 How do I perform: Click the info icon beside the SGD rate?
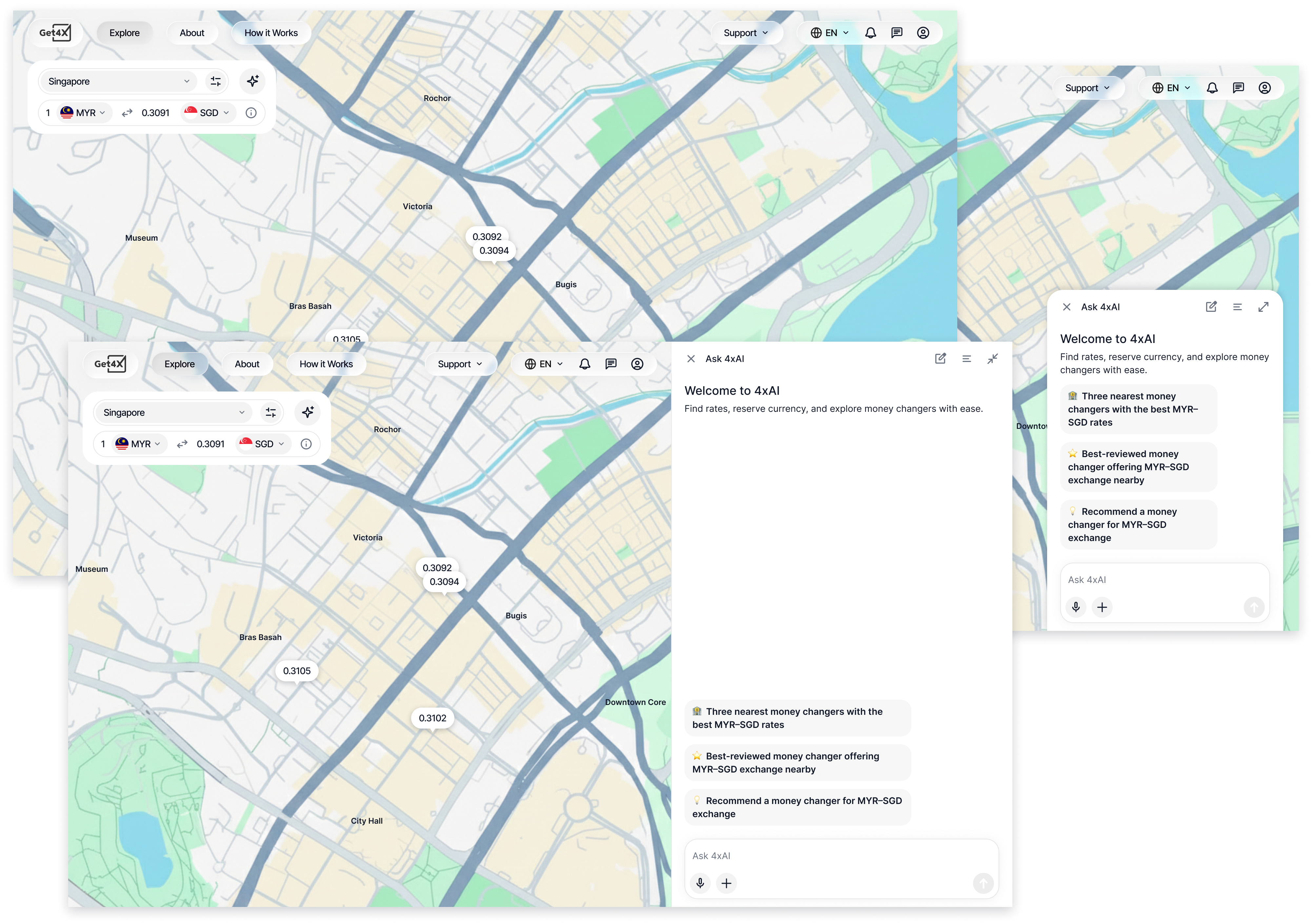306,443
